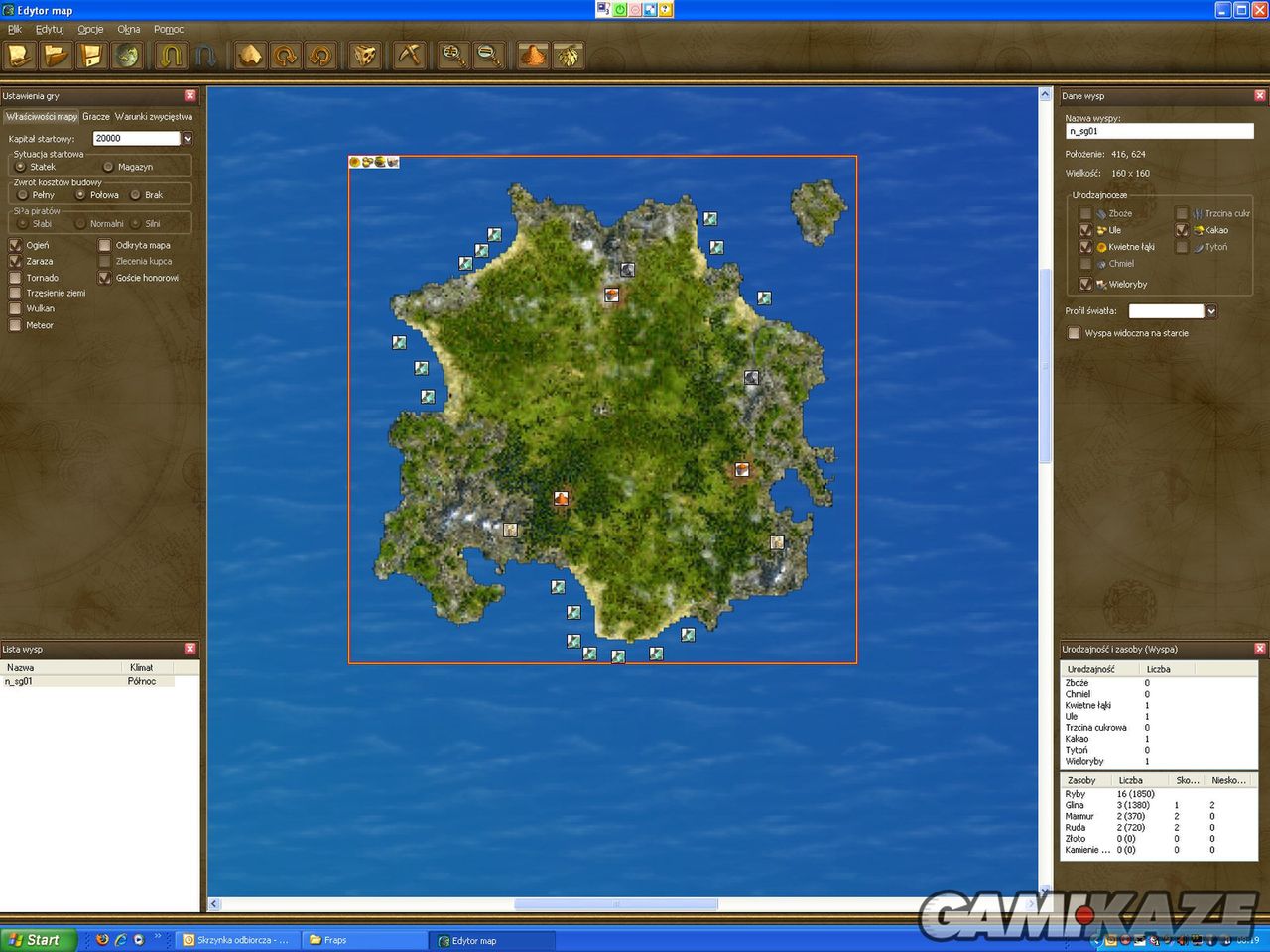Click the grey stone marker on island's north
The height and width of the screenshot is (952, 1270).
pos(627,270)
